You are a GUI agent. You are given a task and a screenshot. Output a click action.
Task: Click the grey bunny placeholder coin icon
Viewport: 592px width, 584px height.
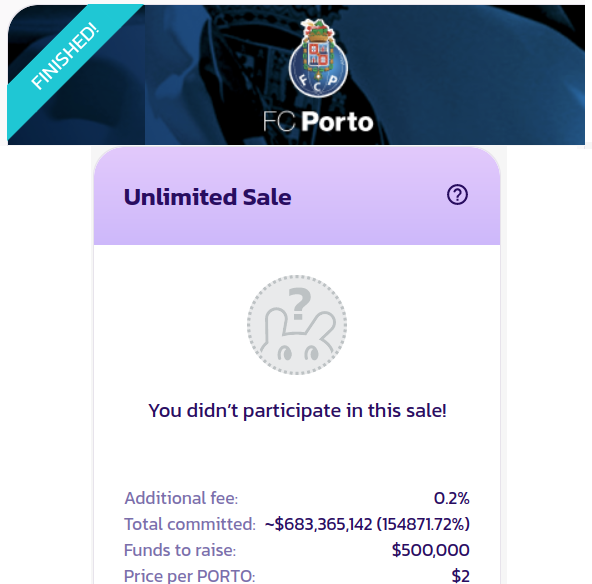click(297, 325)
